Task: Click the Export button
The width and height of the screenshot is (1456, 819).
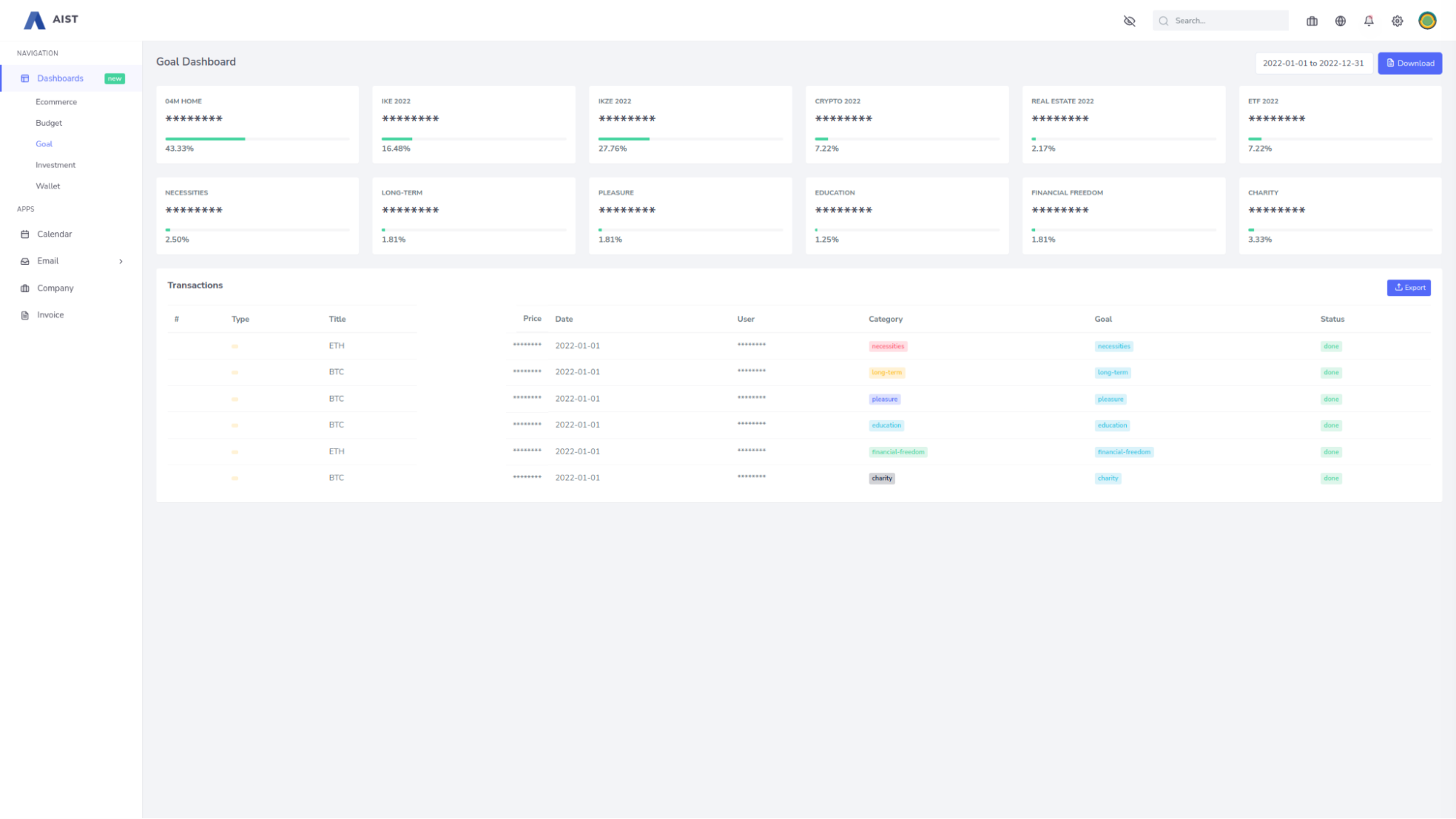Action: (x=1409, y=288)
